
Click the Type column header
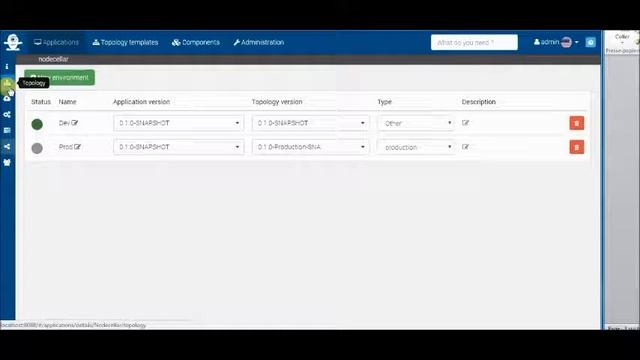pos(384,102)
